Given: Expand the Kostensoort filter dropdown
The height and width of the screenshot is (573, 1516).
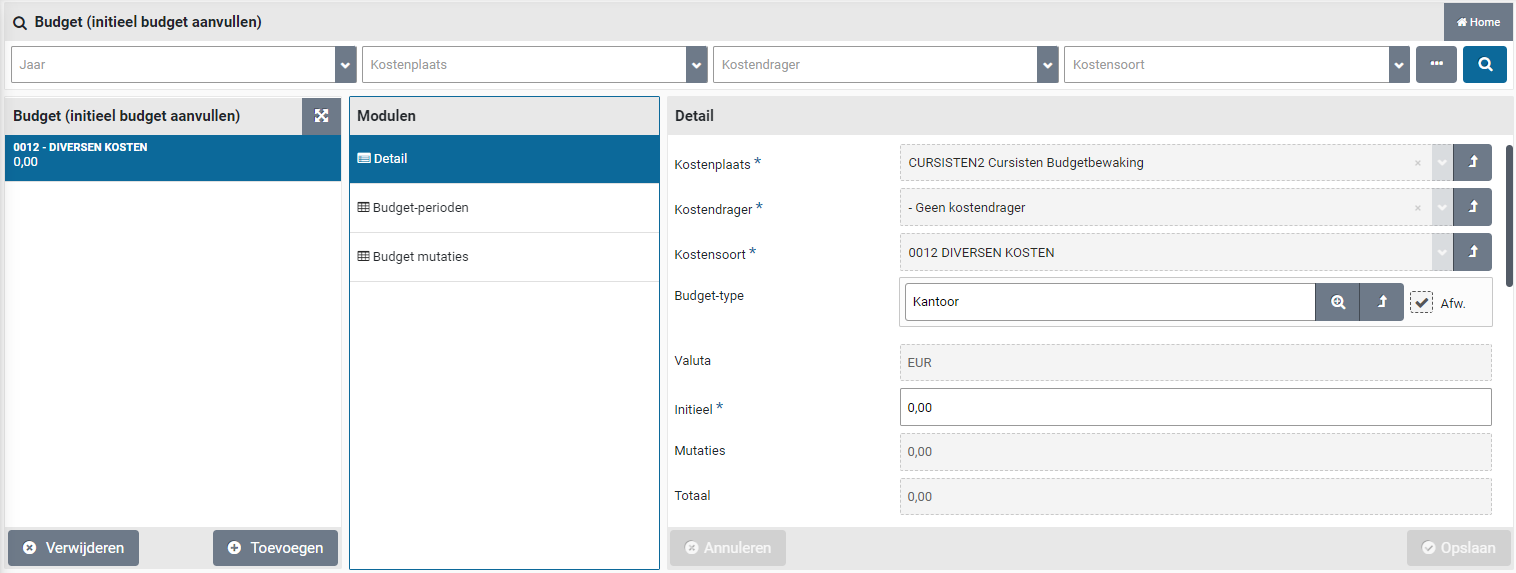Looking at the screenshot, I should [1398, 65].
